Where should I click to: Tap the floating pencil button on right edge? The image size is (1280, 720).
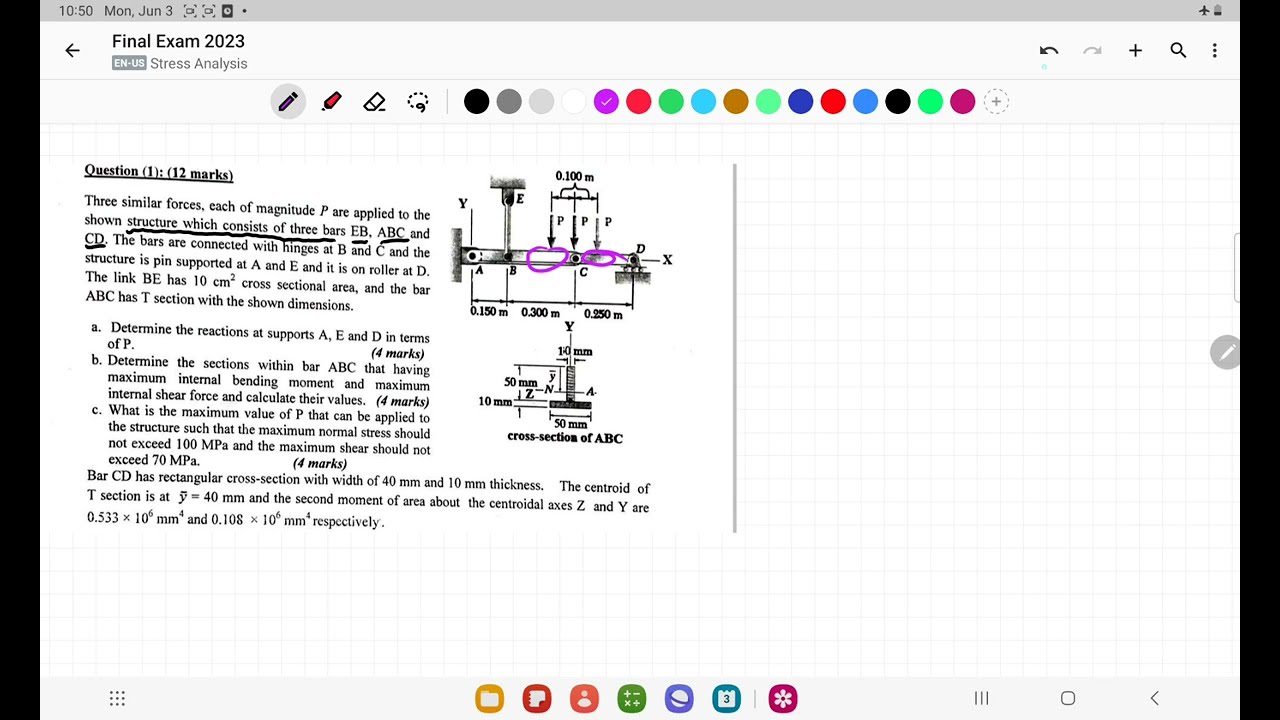(x=1225, y=352)
